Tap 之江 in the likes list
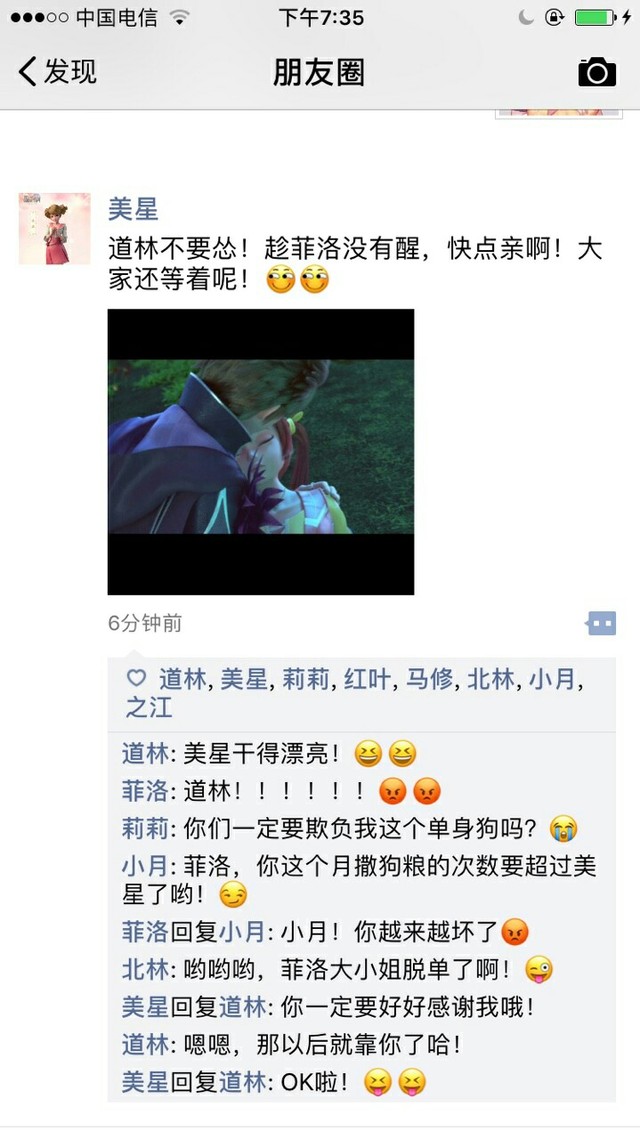Screen dimensions: 640x1139 tap(150, 707)
